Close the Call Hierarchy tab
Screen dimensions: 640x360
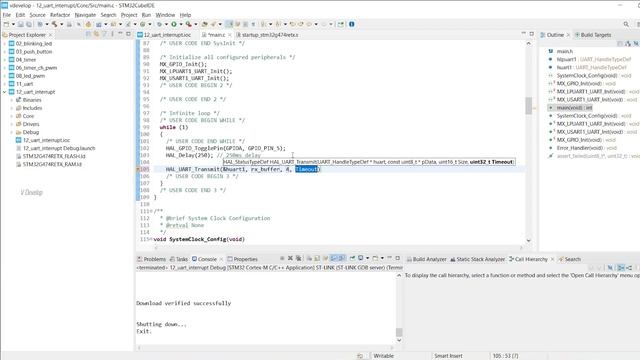[552, 259]
